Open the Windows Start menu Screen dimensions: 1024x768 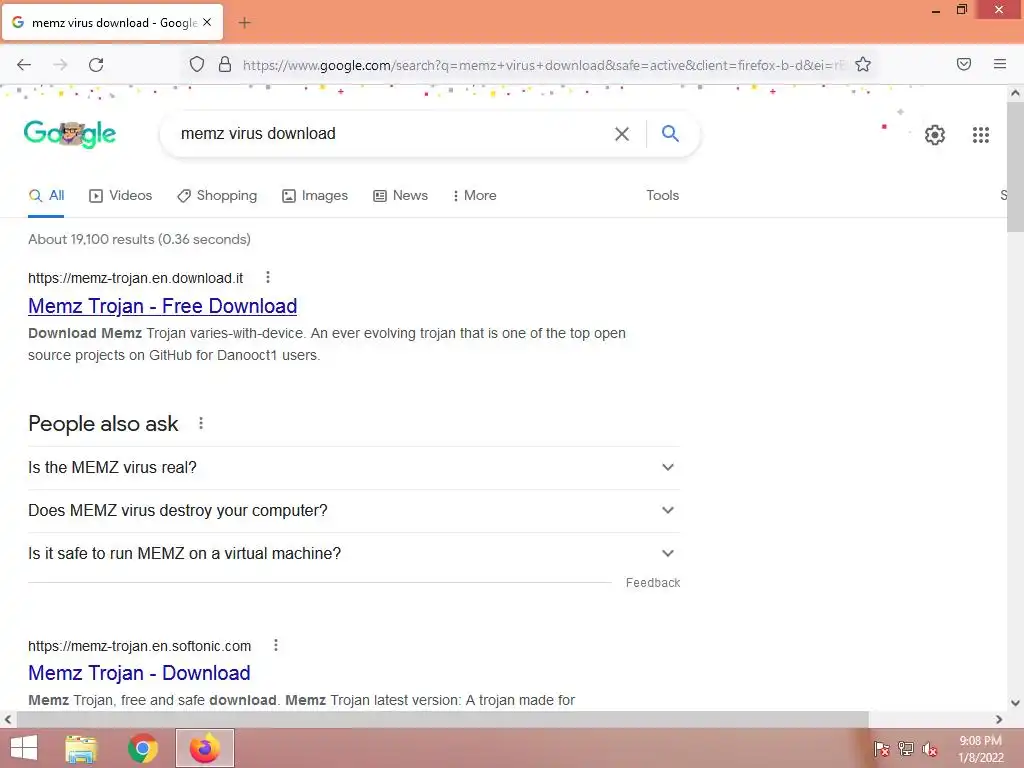click(x=24, y=748)
